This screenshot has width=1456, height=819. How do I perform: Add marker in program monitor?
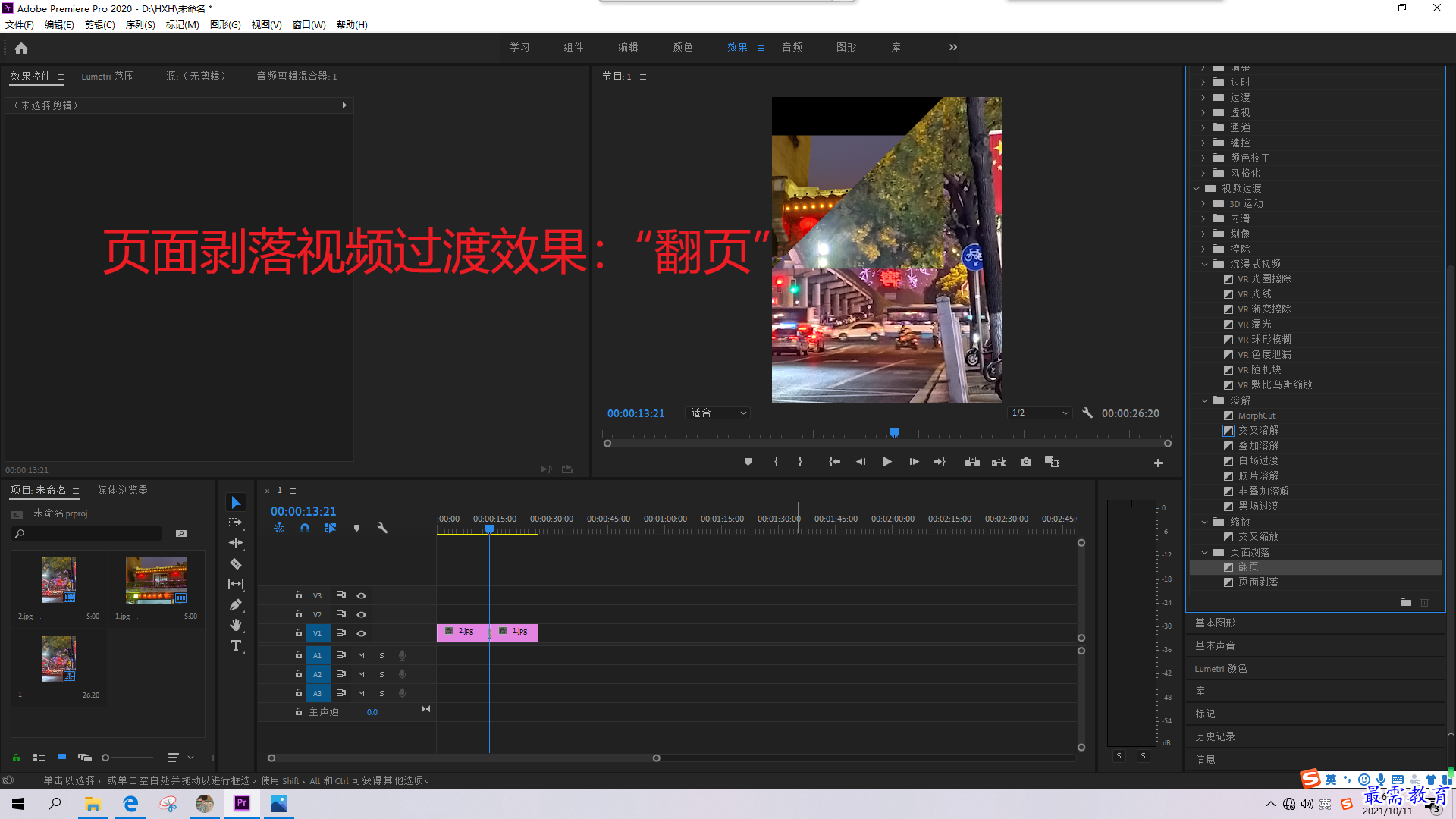(x=748, y=462)
